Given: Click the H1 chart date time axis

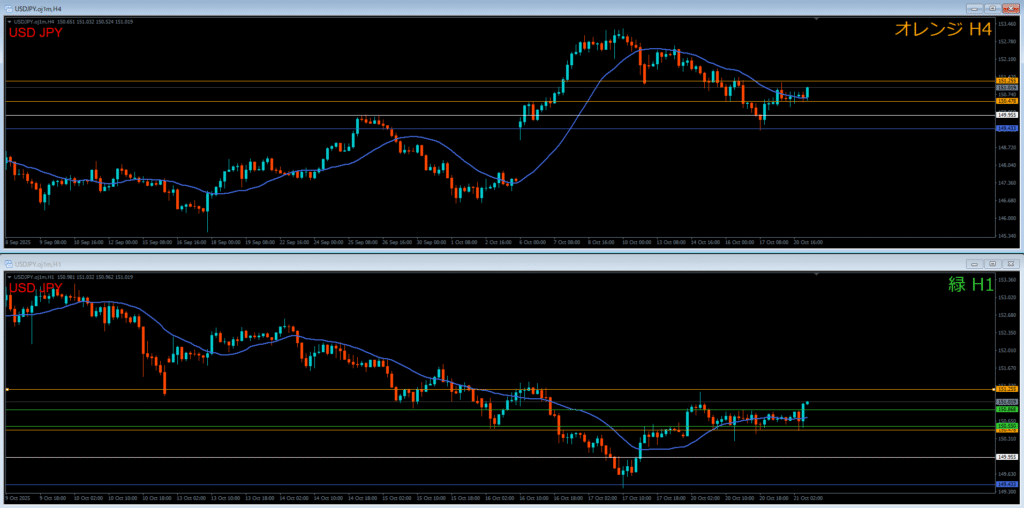Looking at the screenshot, I should 400,497.
